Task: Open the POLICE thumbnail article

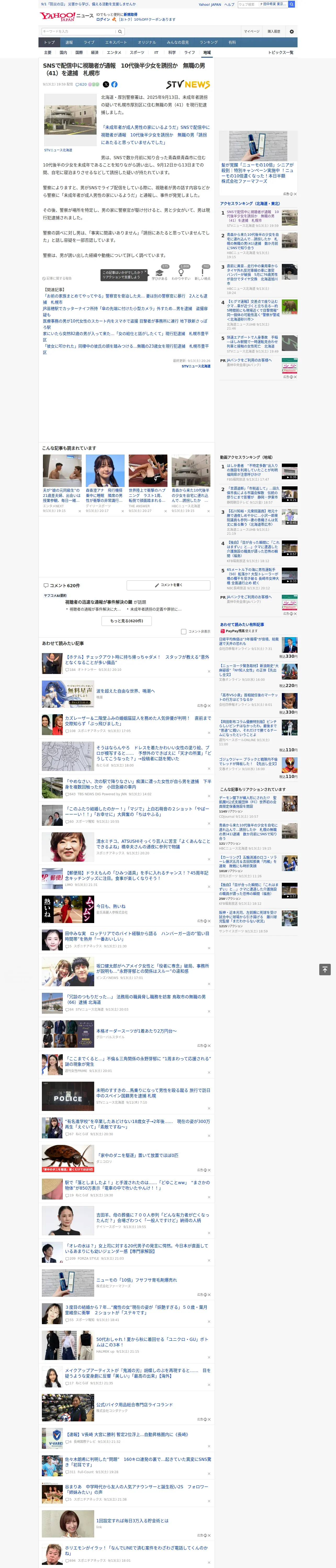Action: [68, 1096]
